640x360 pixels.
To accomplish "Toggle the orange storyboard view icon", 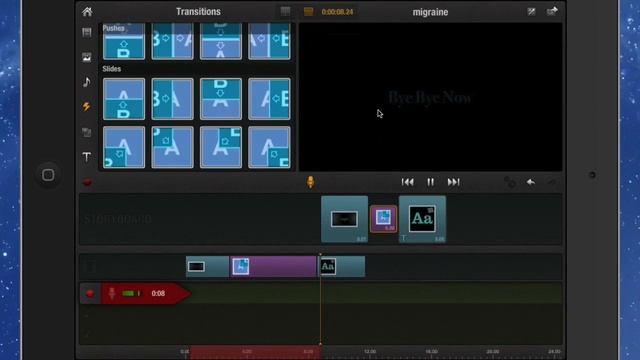I will pos(309,11).
